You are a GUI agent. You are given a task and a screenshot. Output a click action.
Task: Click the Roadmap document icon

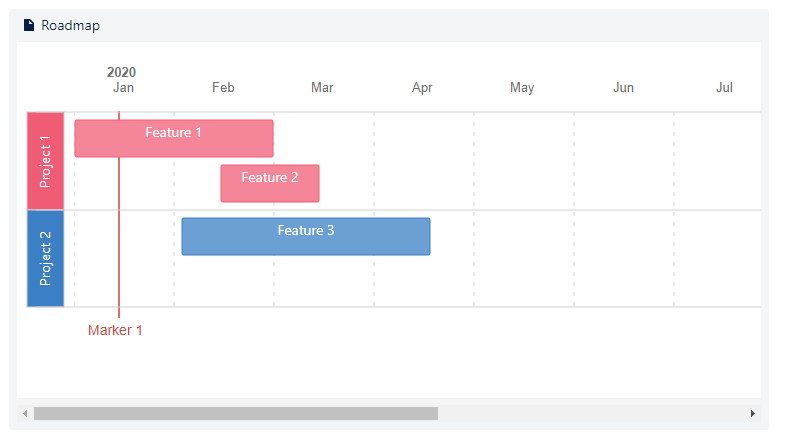pos(29,25)
